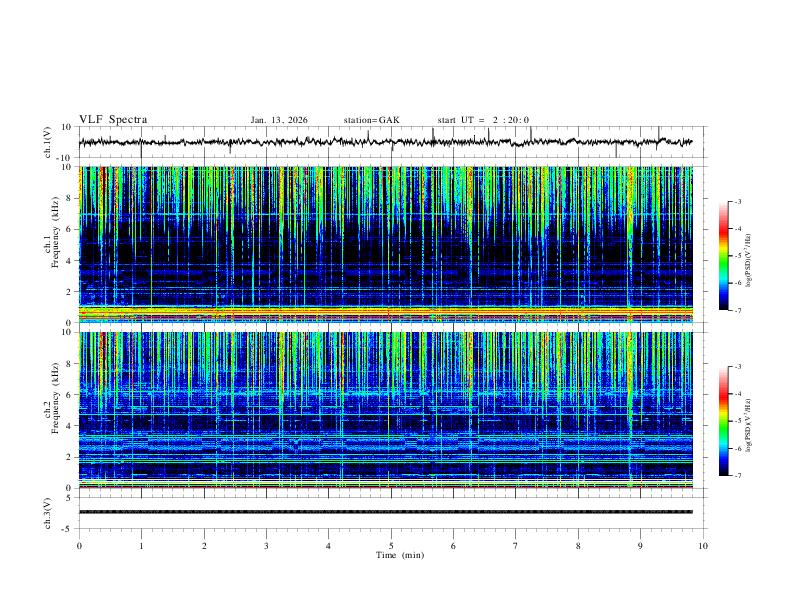Image resolution: width=792 pixels, height=612 pixels.
Task: Click the ch.1 voltage waveform trace
Action: coord(385,142)
